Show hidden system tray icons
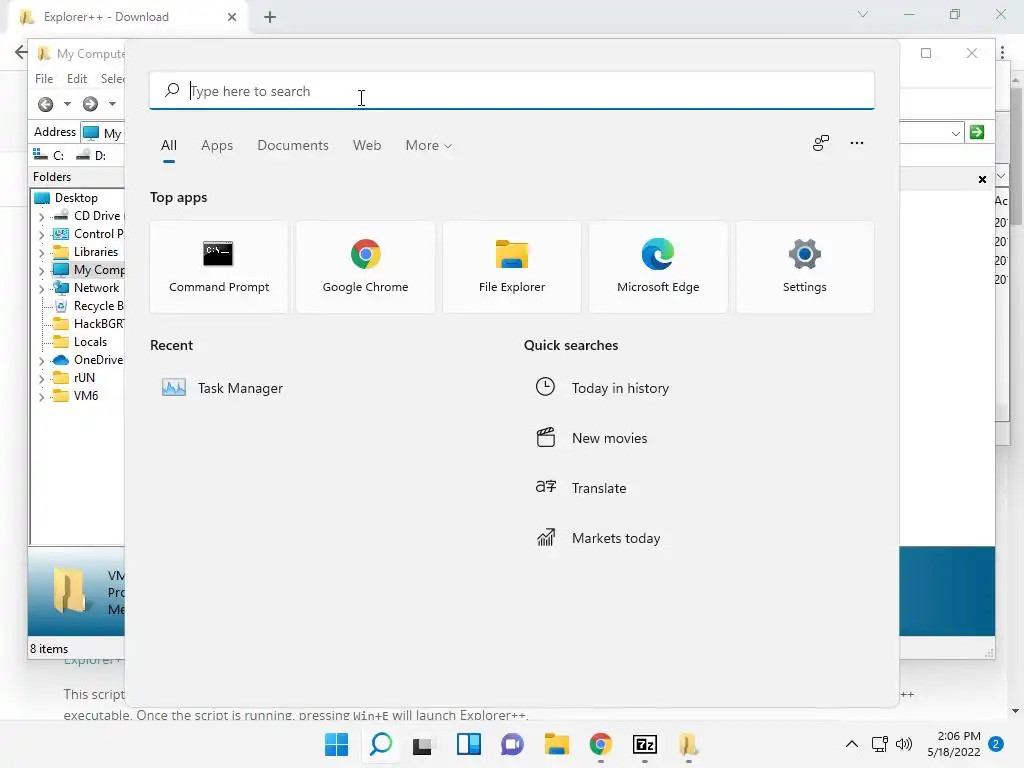Screen dimensions: 1024x768 pyautogui.click(x=852, y=744)
